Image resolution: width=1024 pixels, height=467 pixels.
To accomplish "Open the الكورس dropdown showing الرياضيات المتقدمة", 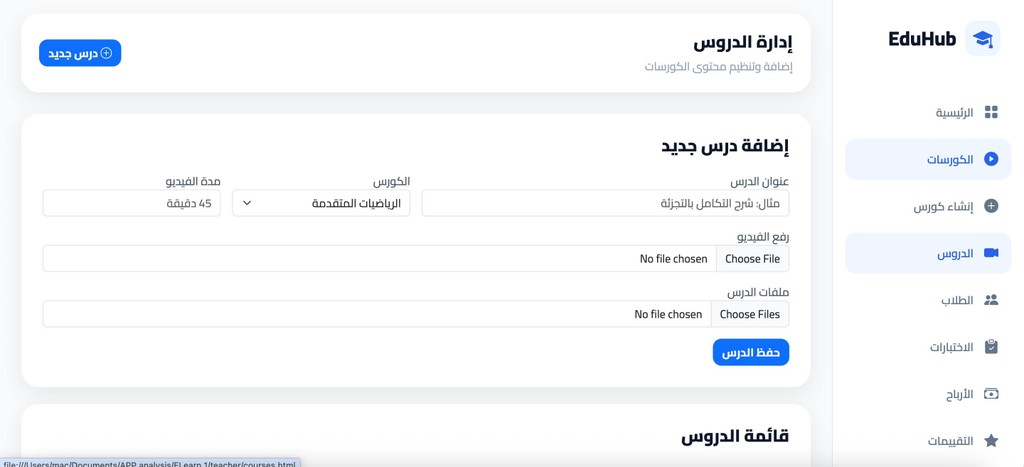I will click(x=321, y=203).
